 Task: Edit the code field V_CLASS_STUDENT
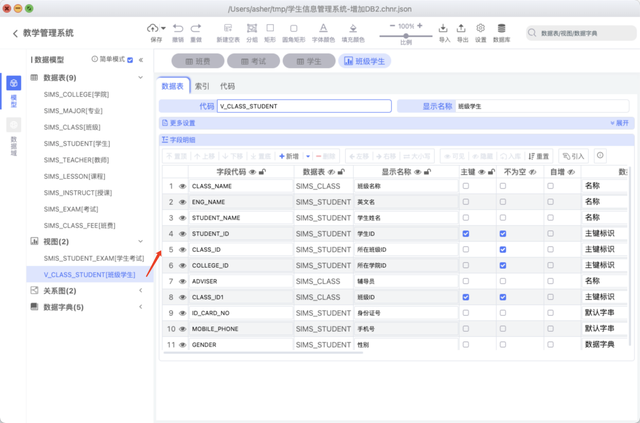(304, 106)
